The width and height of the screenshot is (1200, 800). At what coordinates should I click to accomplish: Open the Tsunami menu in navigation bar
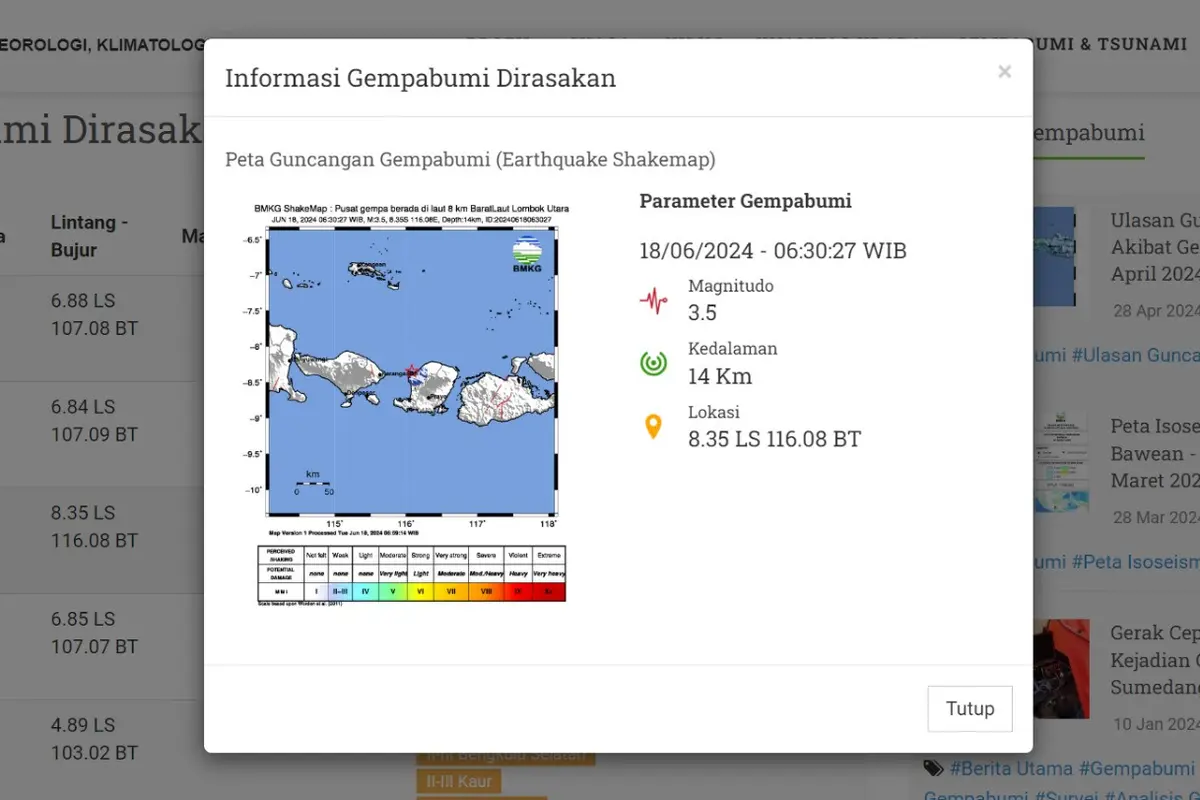pos(1110,44)
